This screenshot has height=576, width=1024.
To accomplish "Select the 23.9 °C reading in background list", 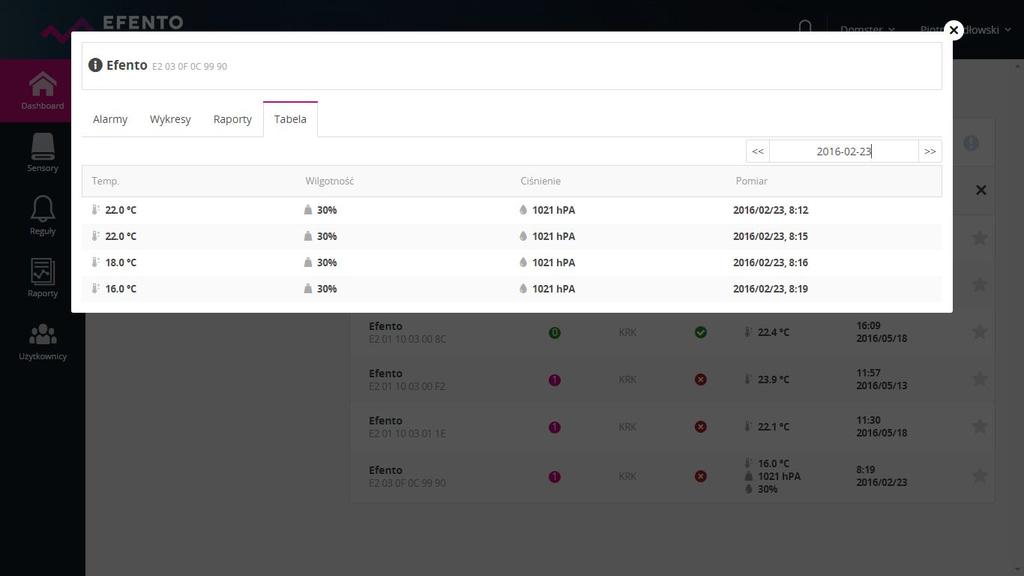I will pos(773,379).
